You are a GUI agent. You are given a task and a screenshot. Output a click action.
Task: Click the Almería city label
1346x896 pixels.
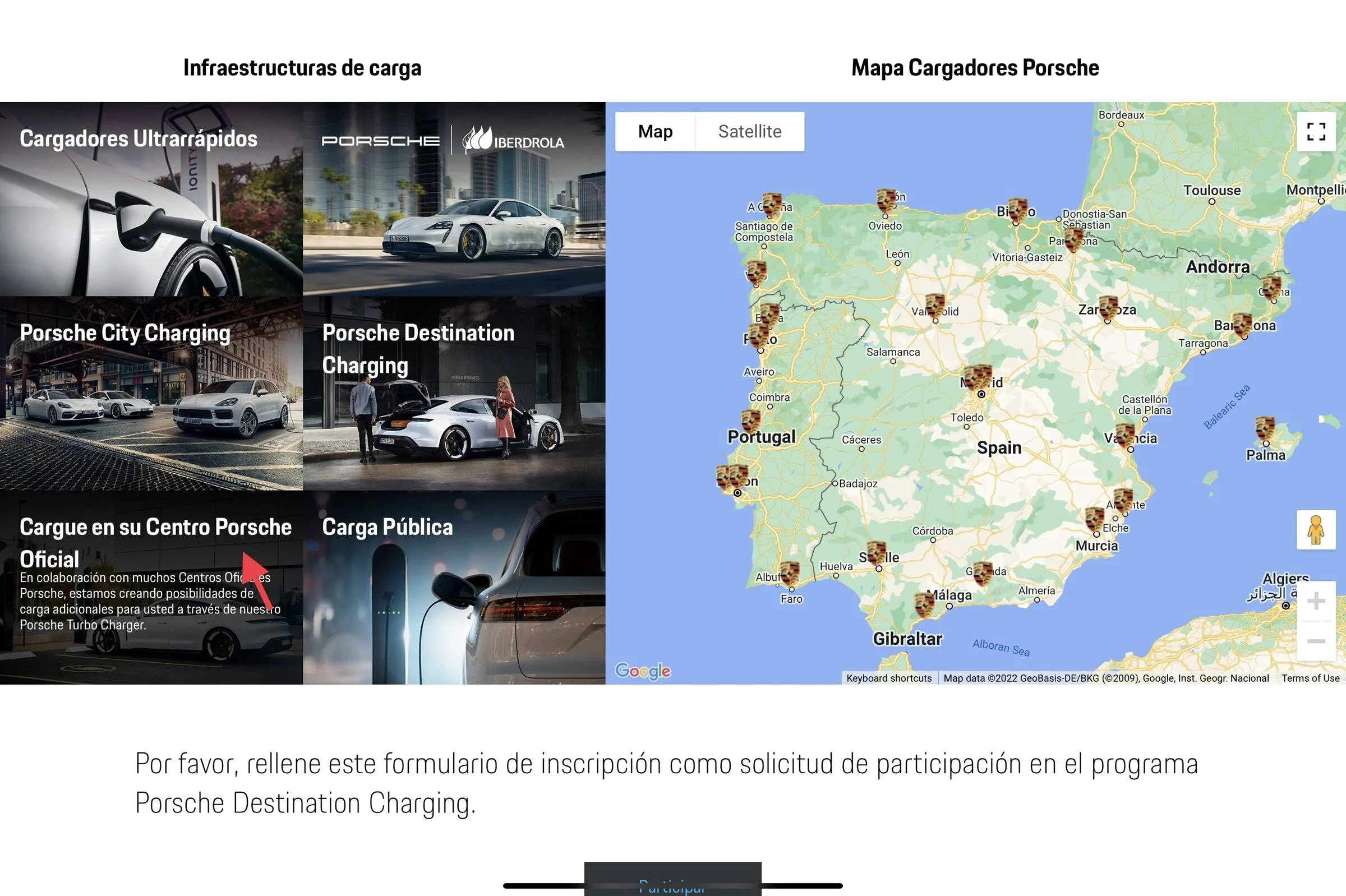pyautogui.click(x=1036, y=590)
